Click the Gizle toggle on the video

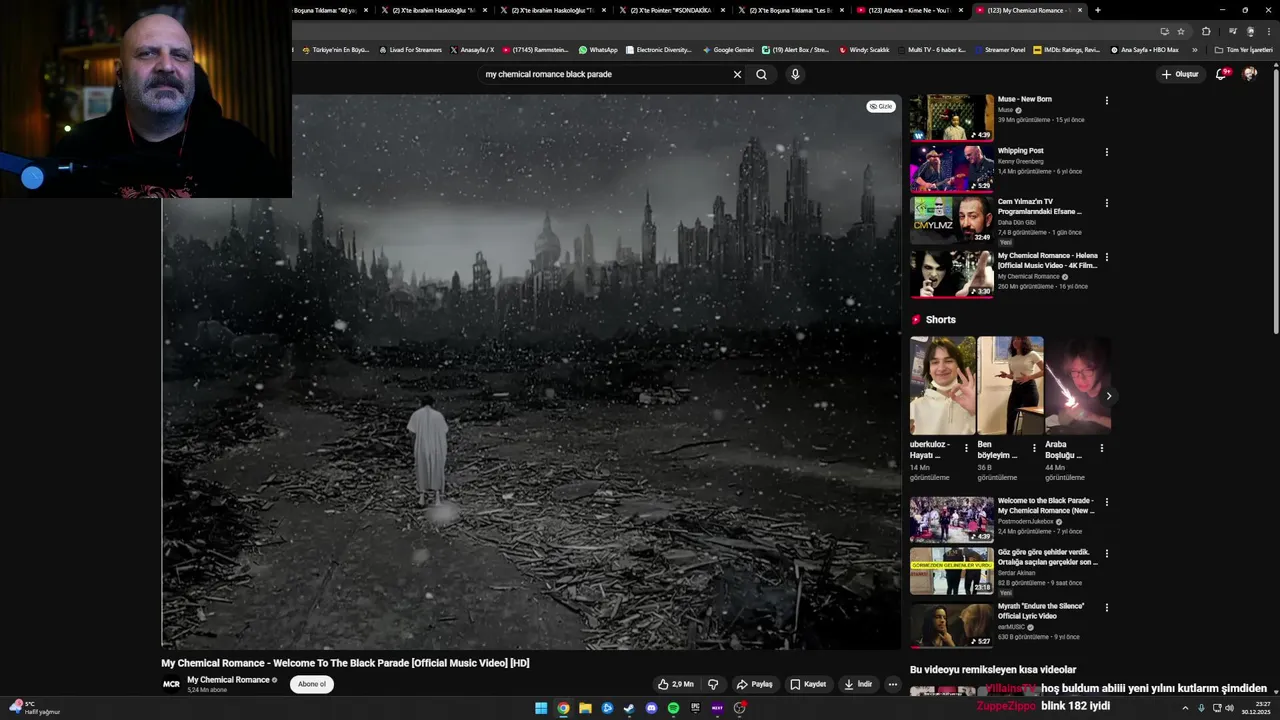[x=881, y=106]
